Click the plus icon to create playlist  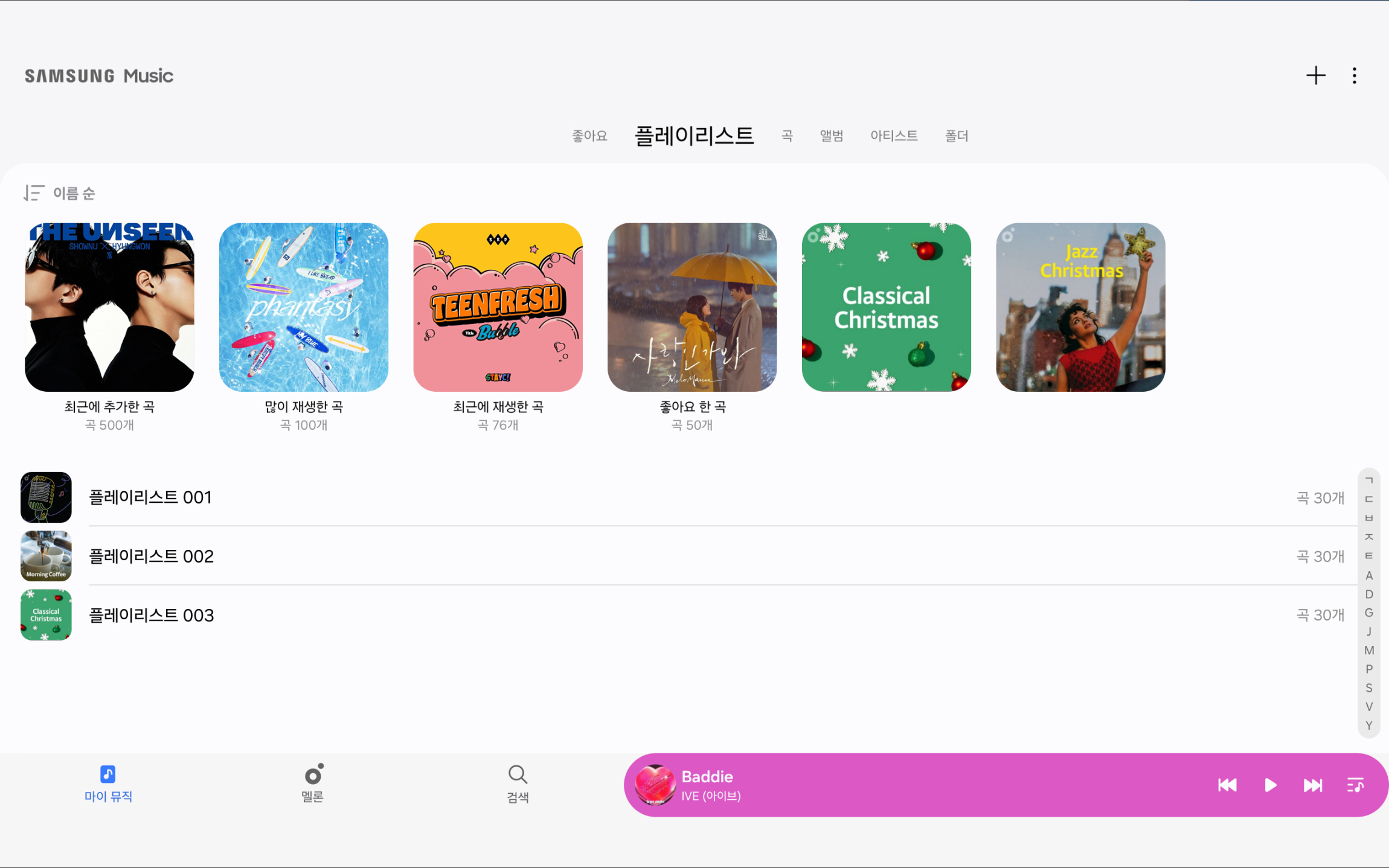1317,75
